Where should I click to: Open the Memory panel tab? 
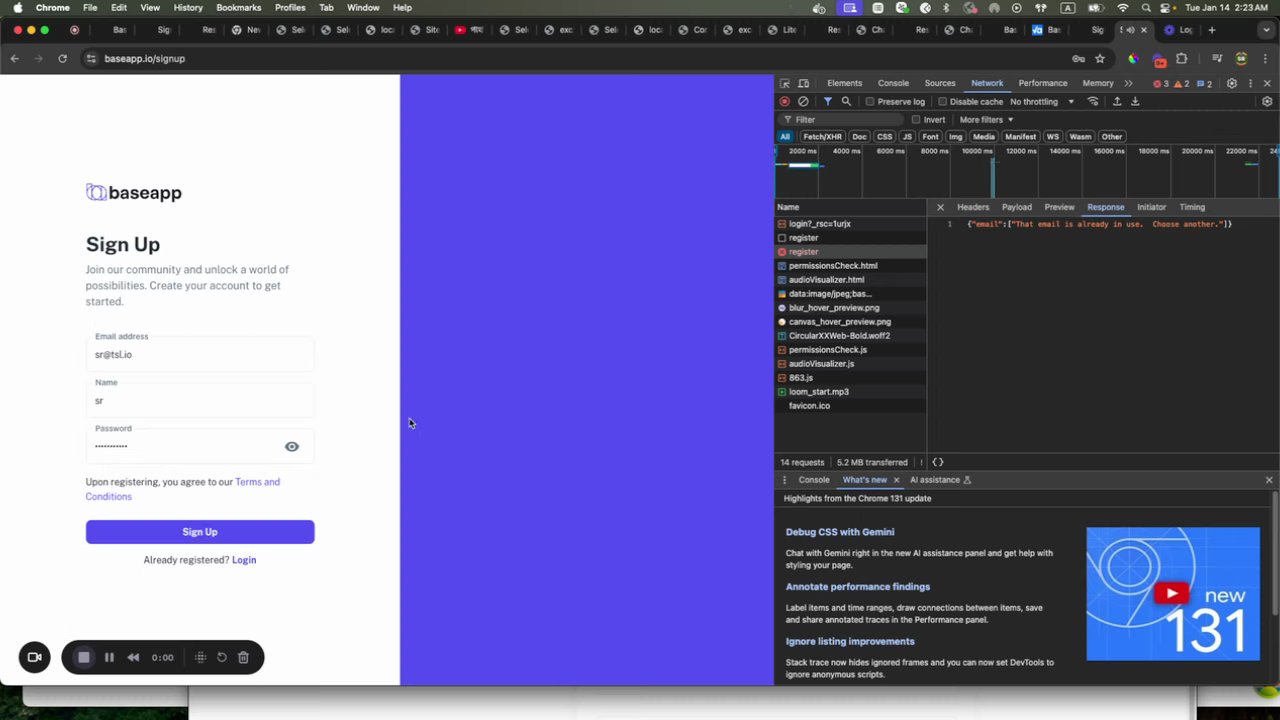point(1098,83)
